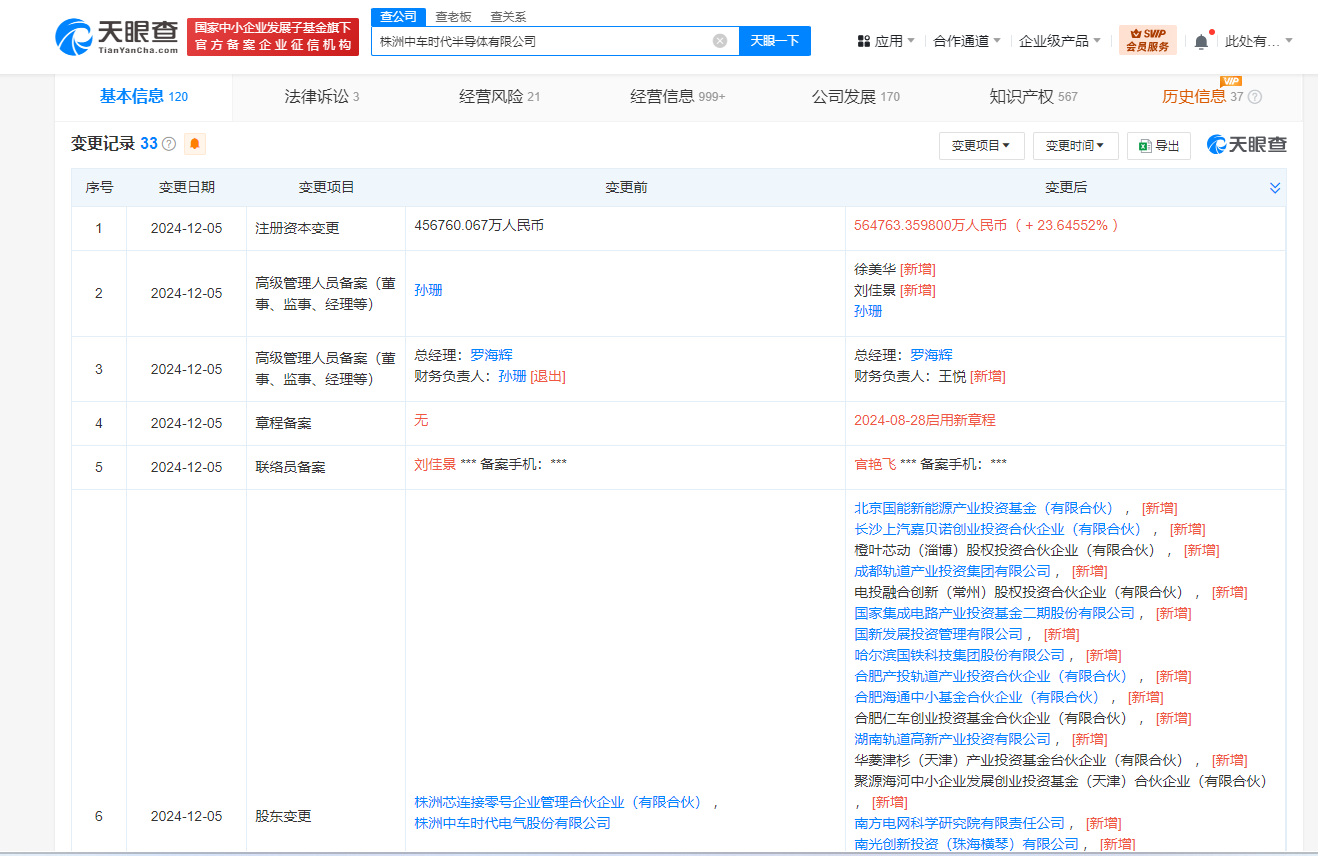Open 南方电网科学研究院有限责任公司 link
Screen dimensions: 1318x856
coord(959,823)
